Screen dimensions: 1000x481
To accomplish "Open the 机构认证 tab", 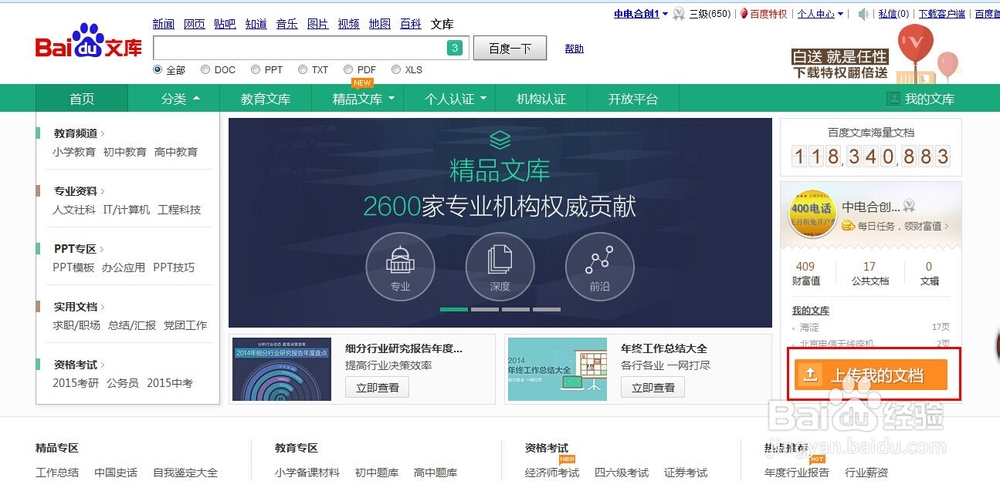I will pyautogui.click(x=541, y=99).
